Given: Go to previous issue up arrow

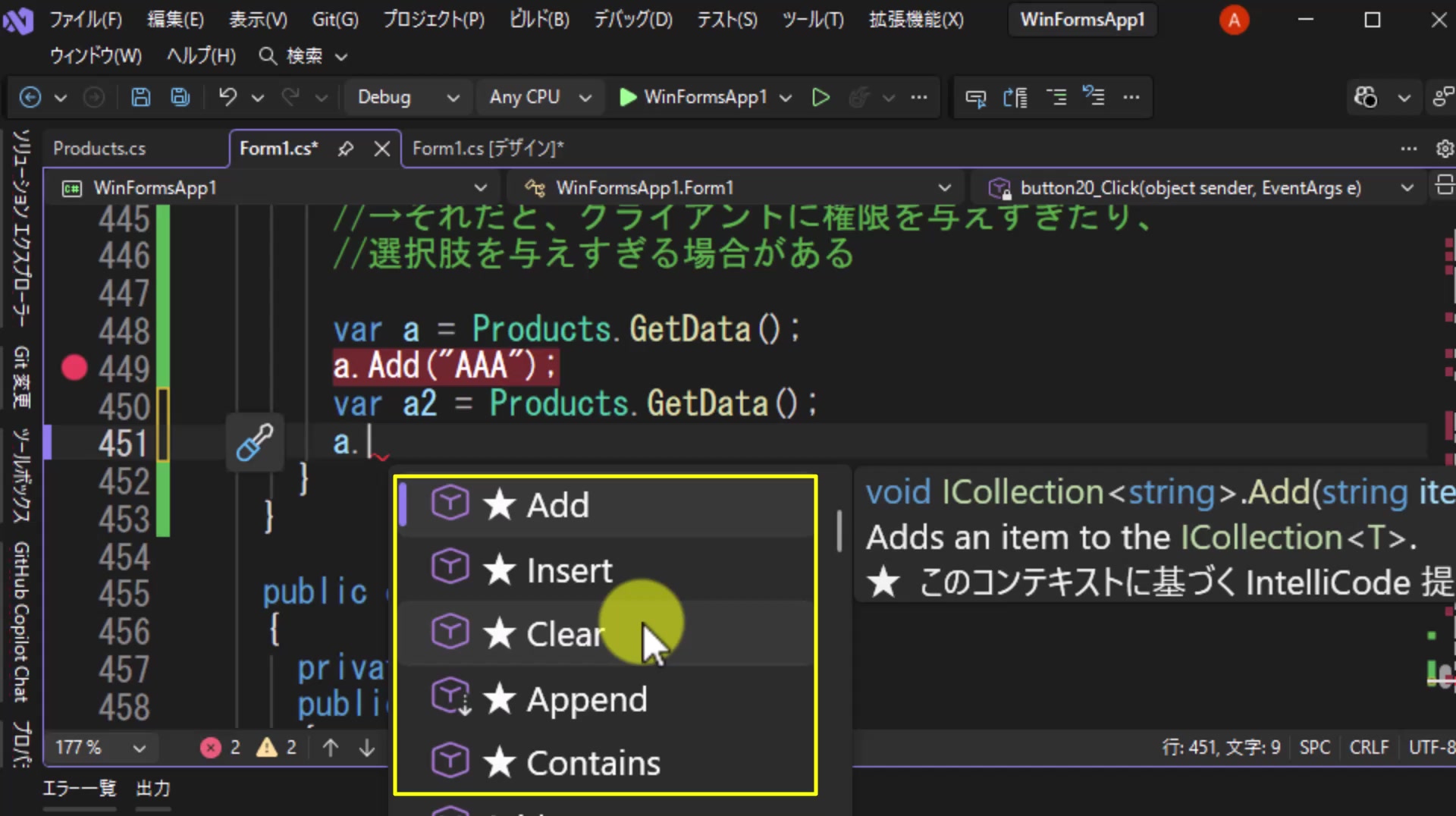Looking at the screenshot, I should pyautogui.click(x=331, y=748).
